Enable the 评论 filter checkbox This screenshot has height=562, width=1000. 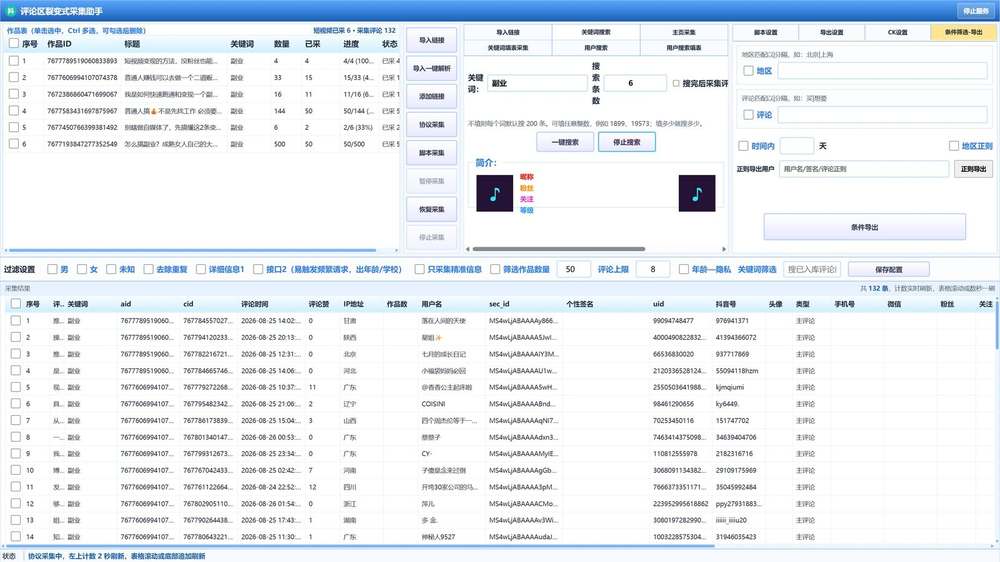point(749,115)
